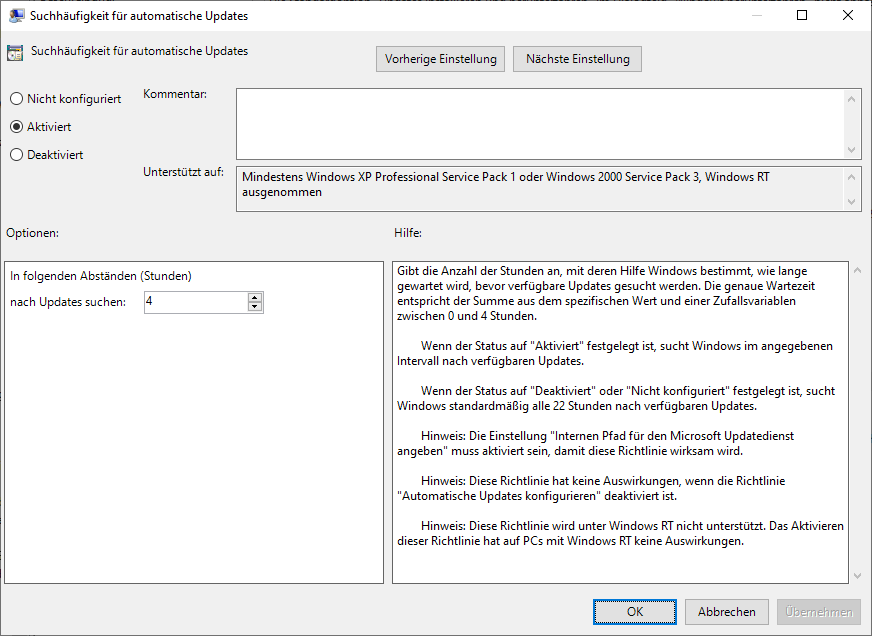The height and width of the screenshot is (636, 872).
Task: Click the 'Kommentar:' label
Action: click(175, 94)
